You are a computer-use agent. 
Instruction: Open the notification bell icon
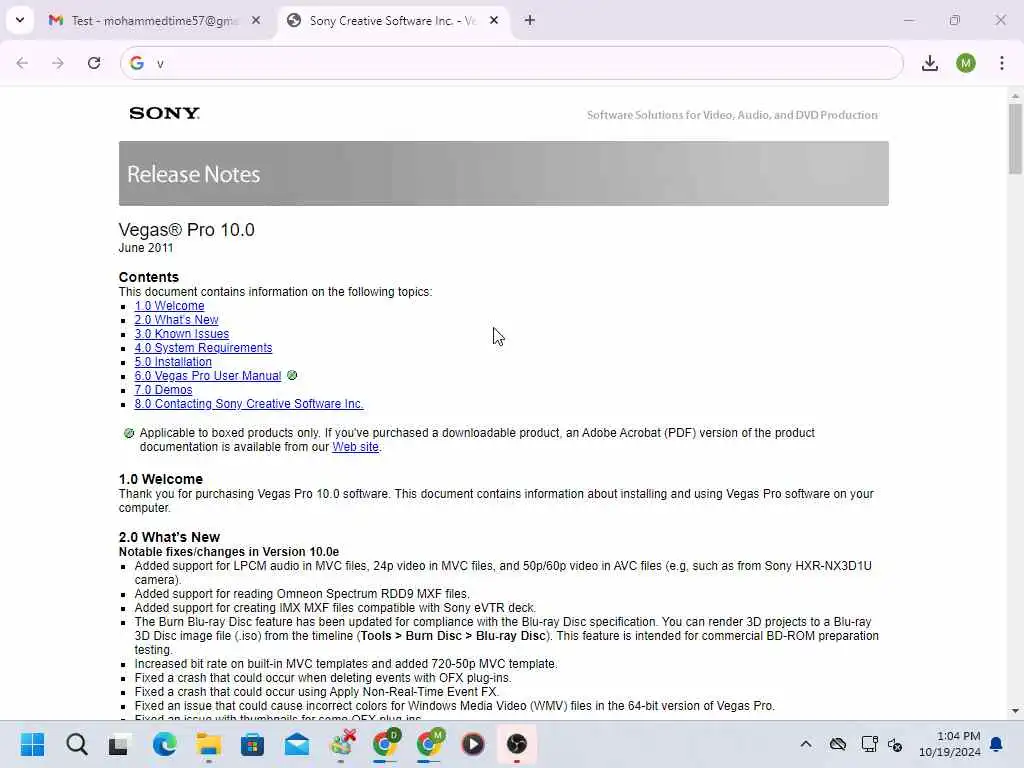point(997,744)
